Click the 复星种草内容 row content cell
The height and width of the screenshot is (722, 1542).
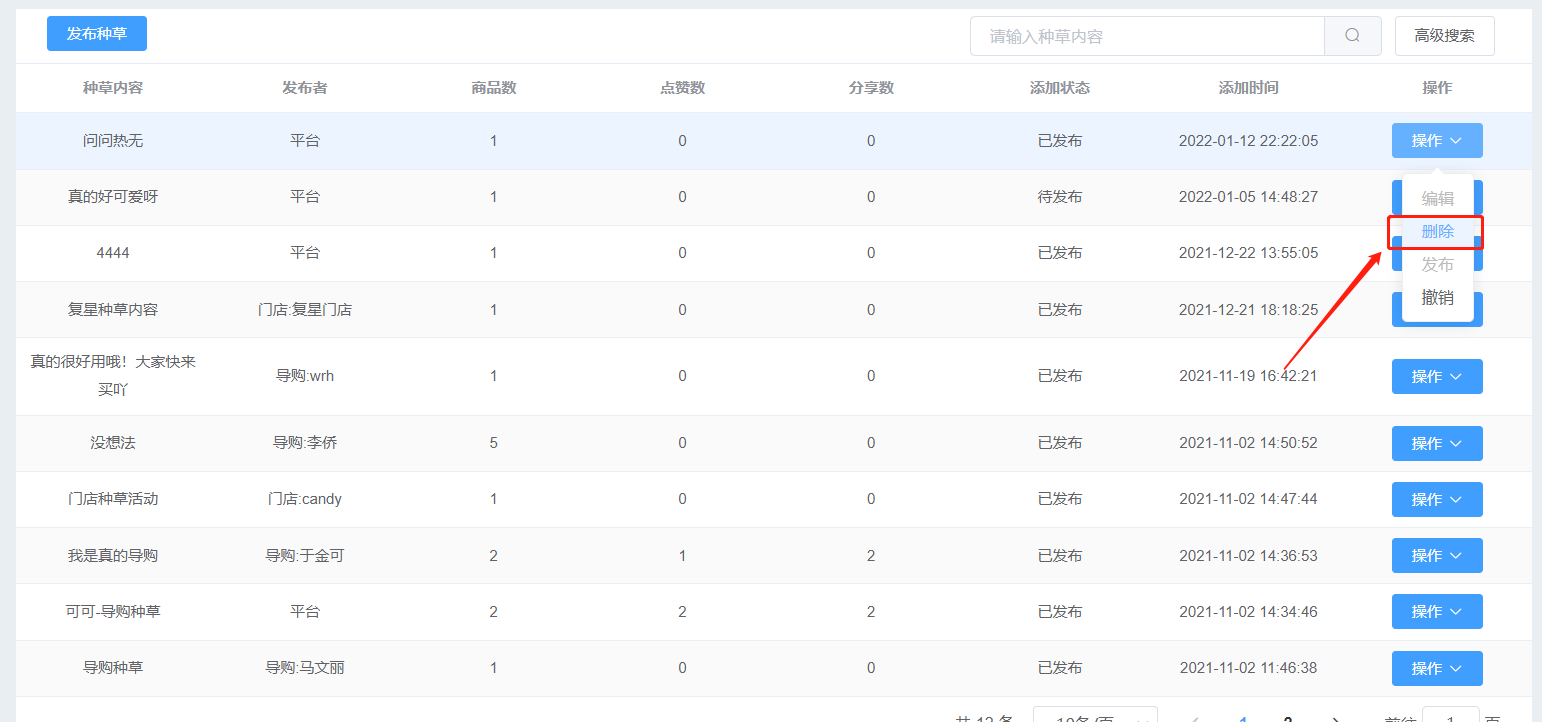point(113,310)
